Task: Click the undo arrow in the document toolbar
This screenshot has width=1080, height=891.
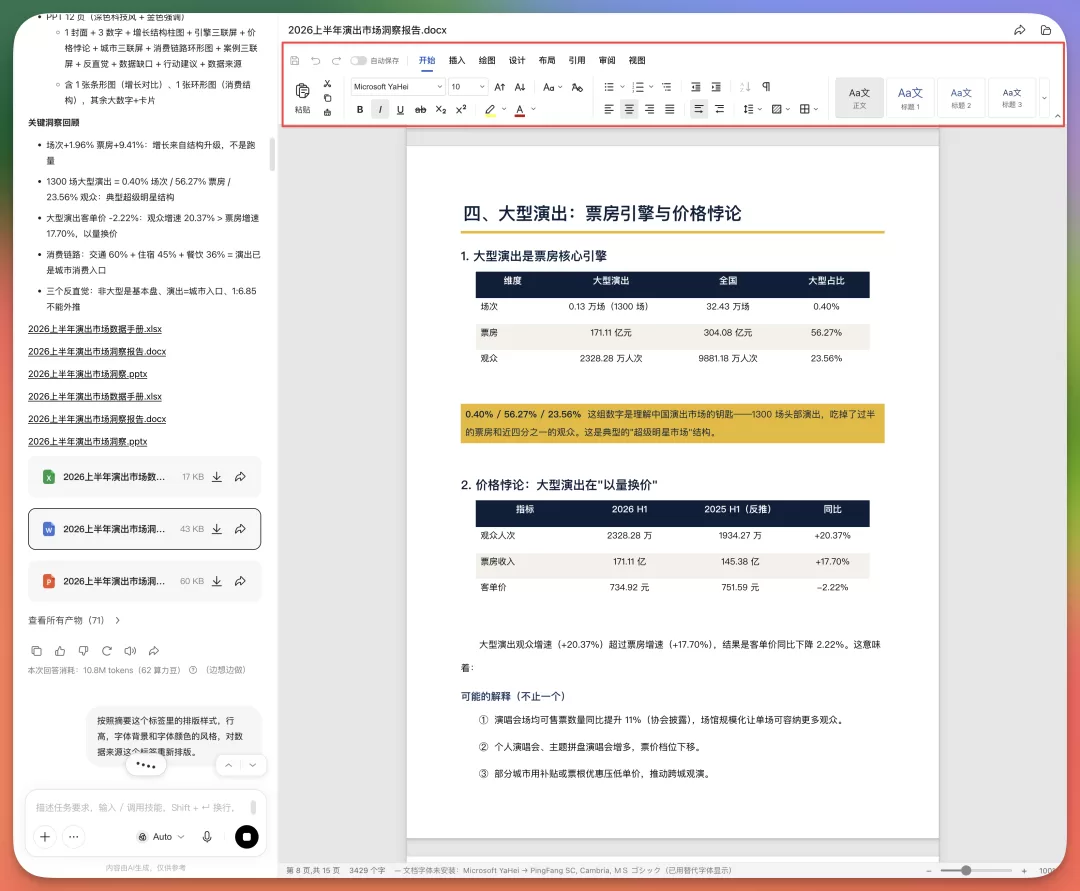Action: coord(315,61)
